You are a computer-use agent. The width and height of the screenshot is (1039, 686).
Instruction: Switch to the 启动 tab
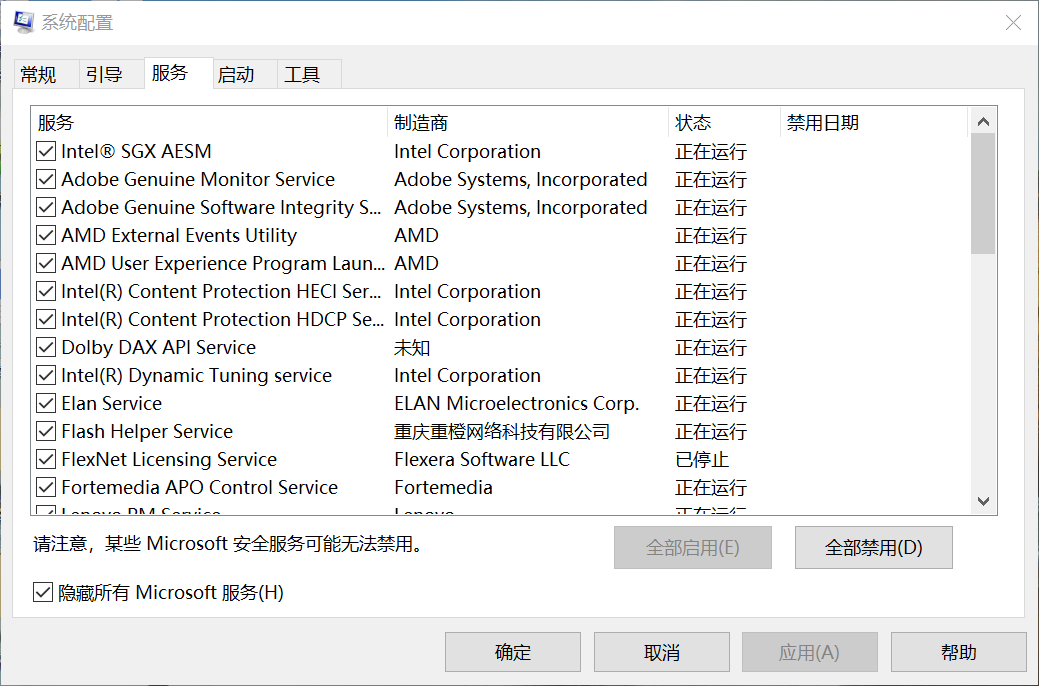tap(240, 73)
